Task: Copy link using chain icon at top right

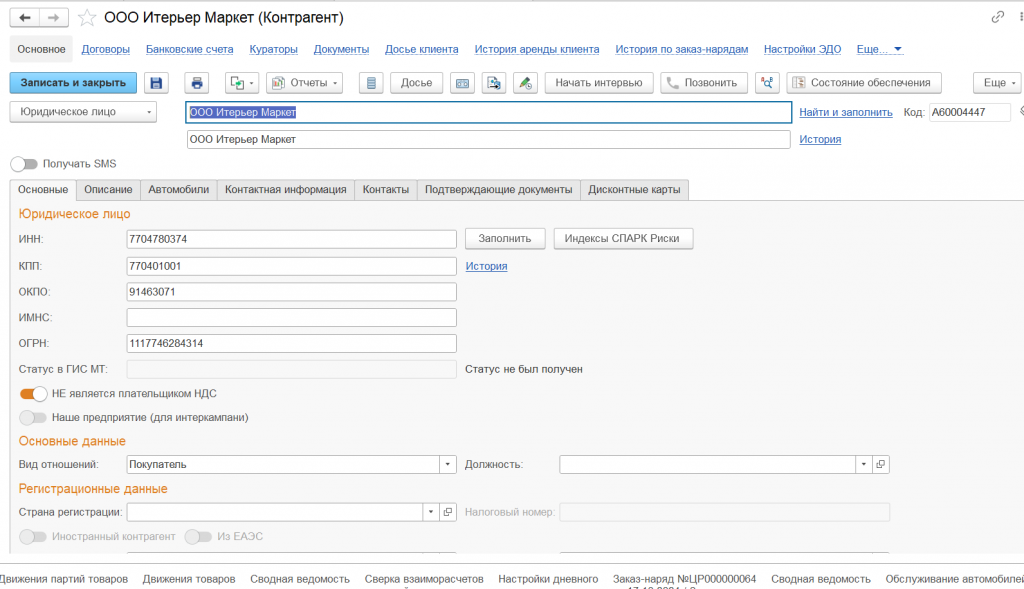Action: pyautogui.click(x=997, y=17)
